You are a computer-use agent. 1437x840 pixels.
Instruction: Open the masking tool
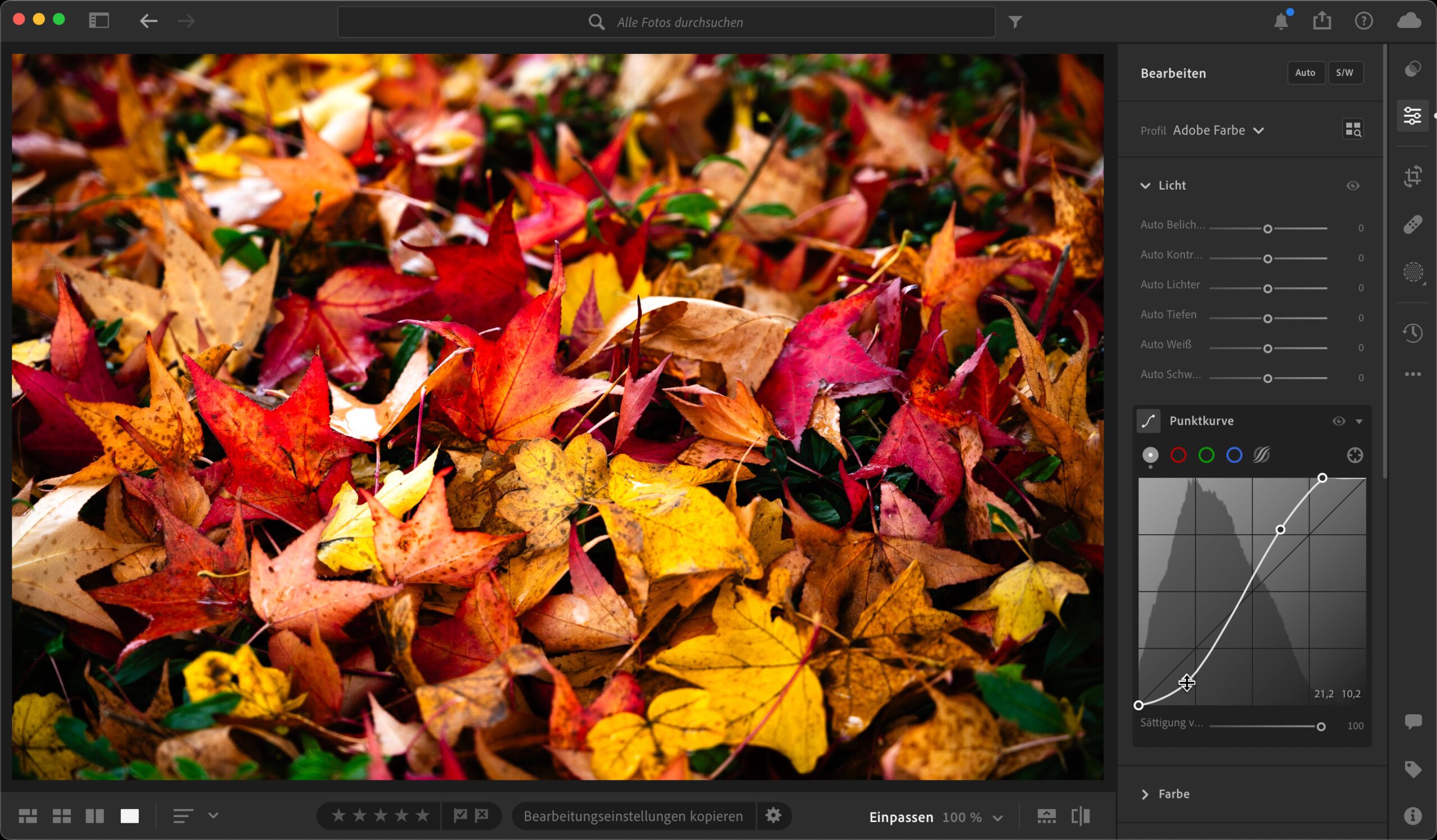(x=1412, y=272)
